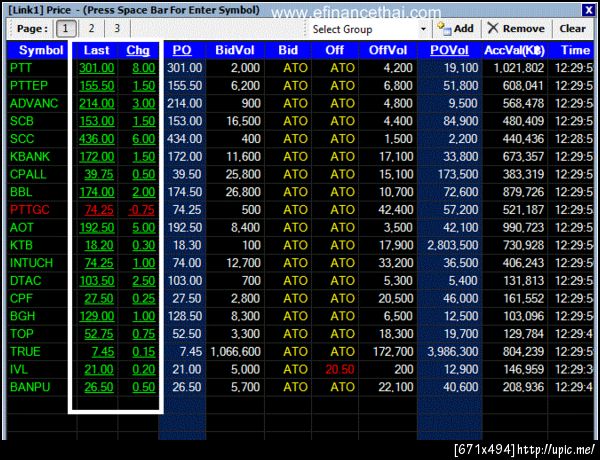
Task: Select the BGH symbol
Action: click(23, 316)
